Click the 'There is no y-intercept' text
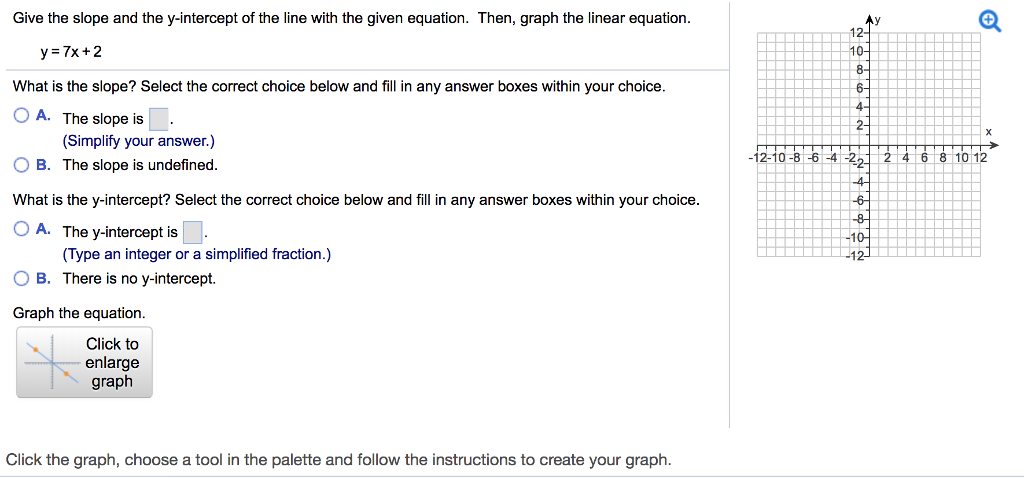Image resolution: width=1024 pixels, height=478 pixels. [x=139, y=279]
